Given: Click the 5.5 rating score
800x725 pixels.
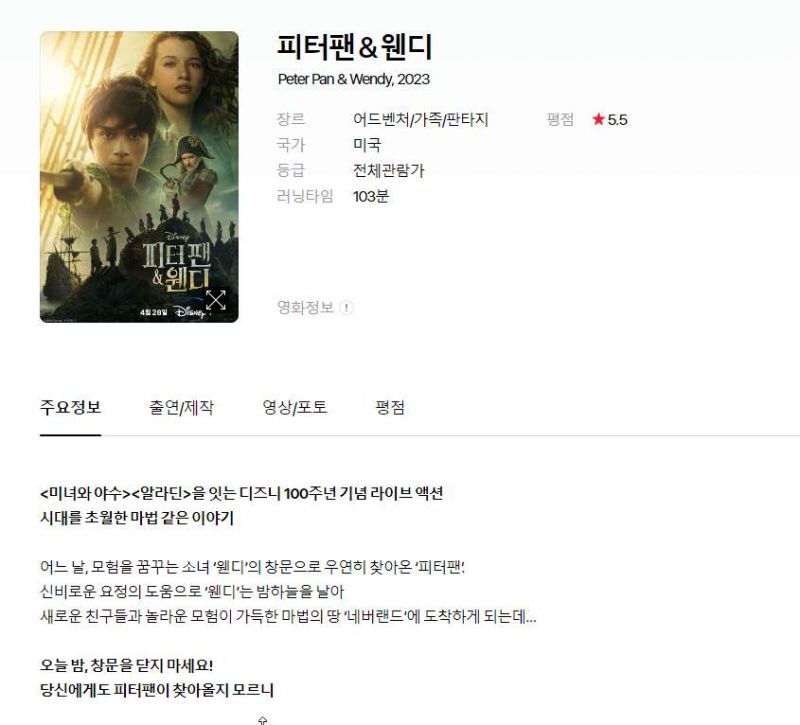Looking at the screenshot, I should coord(617,120).
